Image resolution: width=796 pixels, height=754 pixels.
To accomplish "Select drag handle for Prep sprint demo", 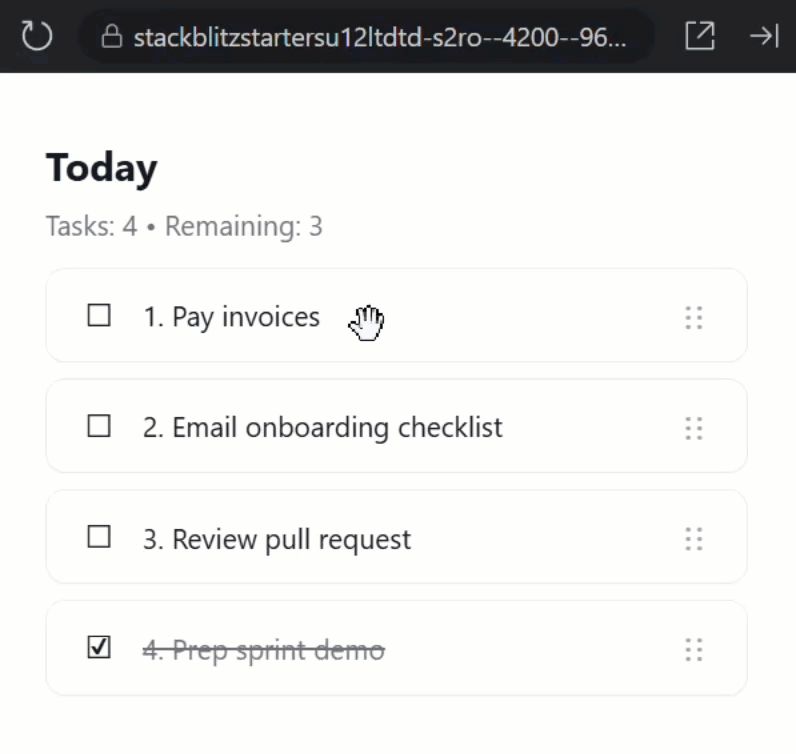I will [694, 650].
